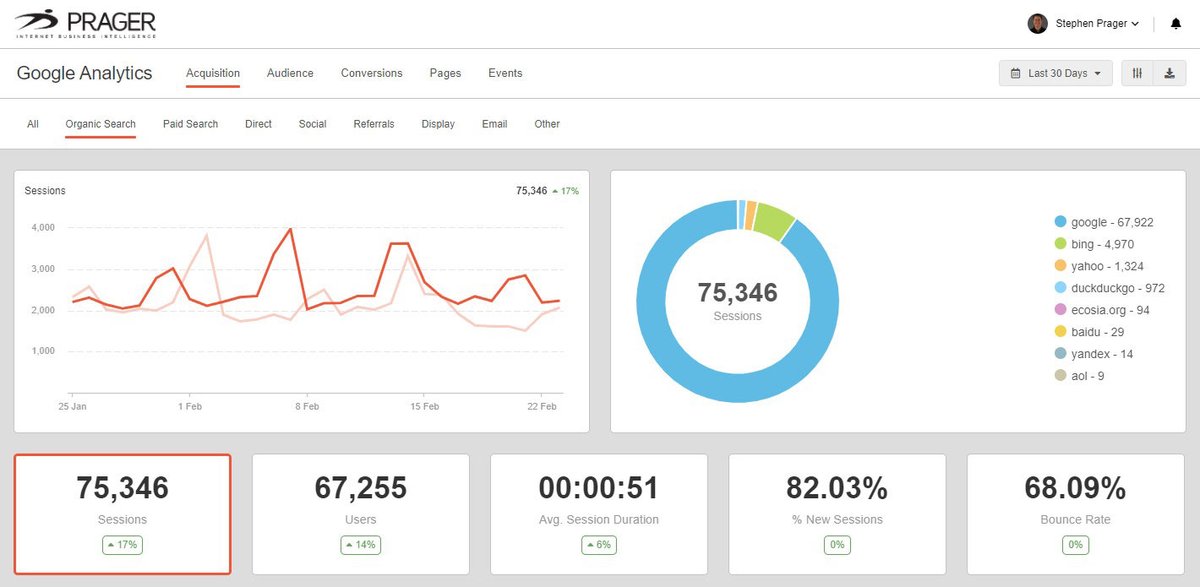Click the ecosia.org legend color dot
1200x587 pixels.
click(1060, 310)
